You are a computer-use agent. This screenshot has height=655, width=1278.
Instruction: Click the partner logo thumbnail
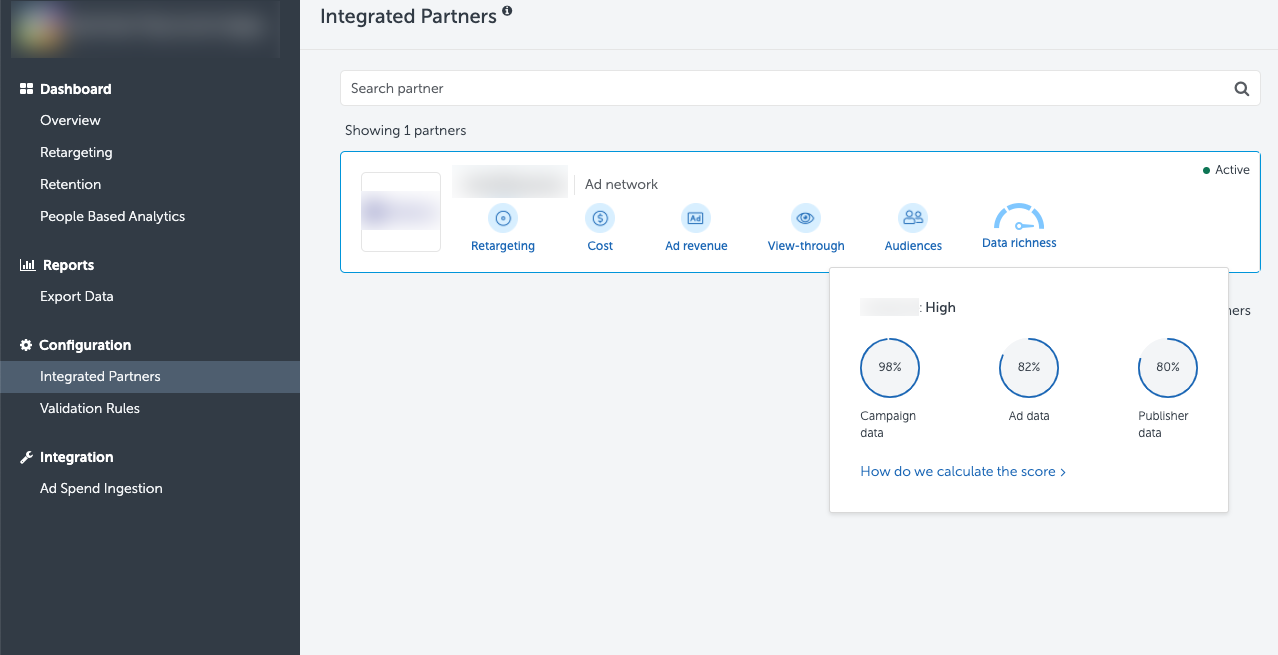[401, 212]
